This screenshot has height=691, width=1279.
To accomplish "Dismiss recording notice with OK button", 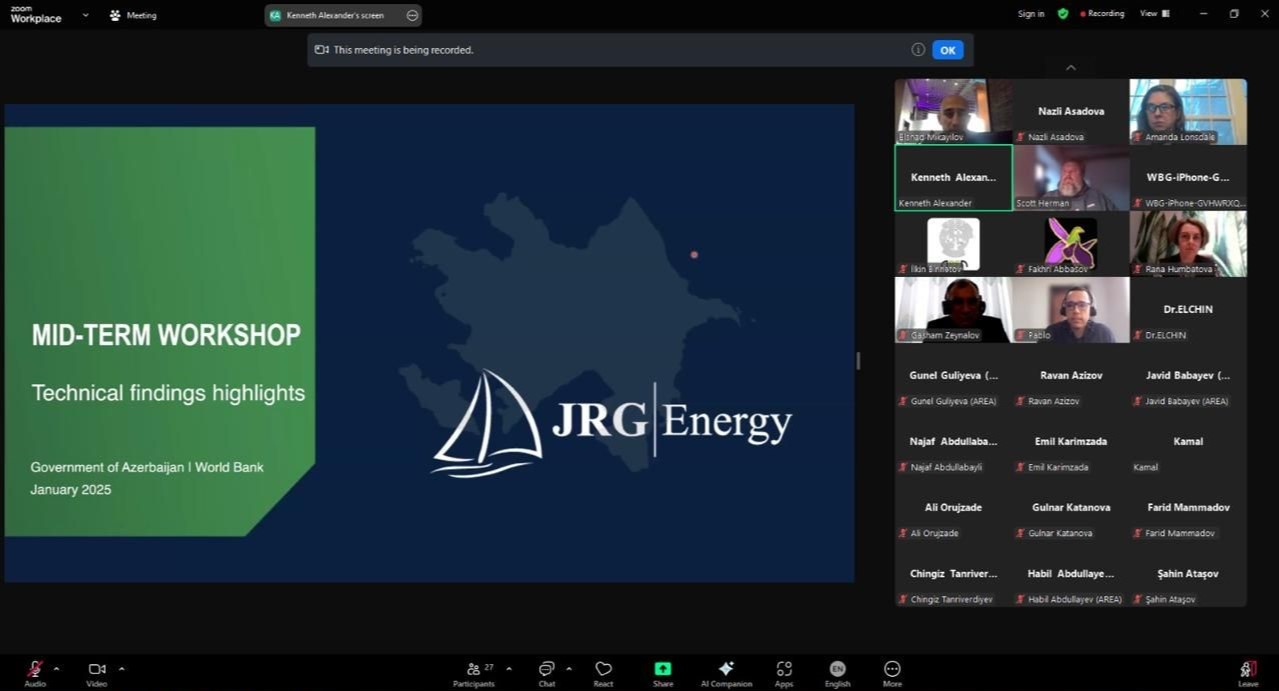I will coord(947,50).
